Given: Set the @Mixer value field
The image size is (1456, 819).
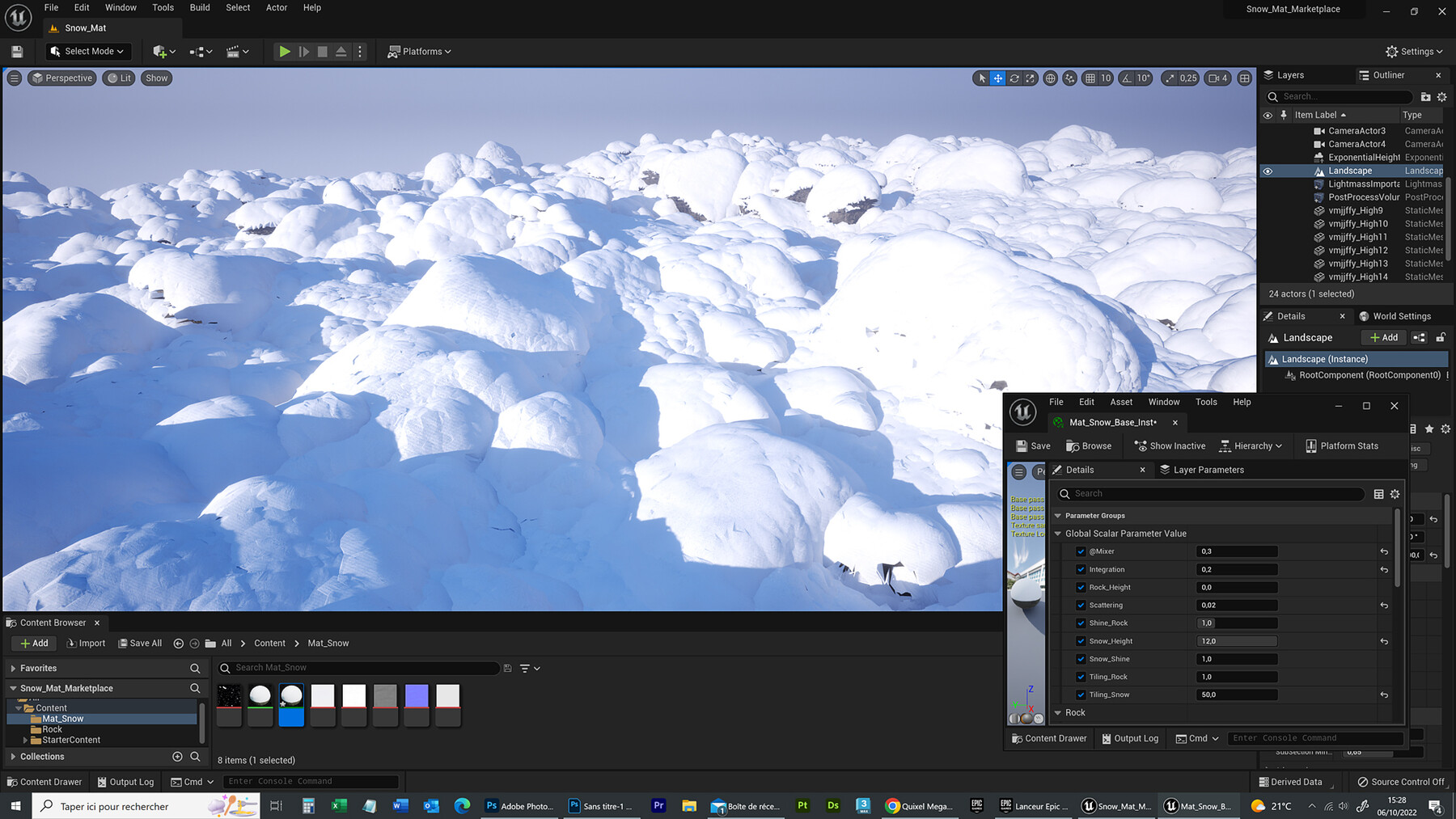Looking at the screenshot, I should 1236,551.
